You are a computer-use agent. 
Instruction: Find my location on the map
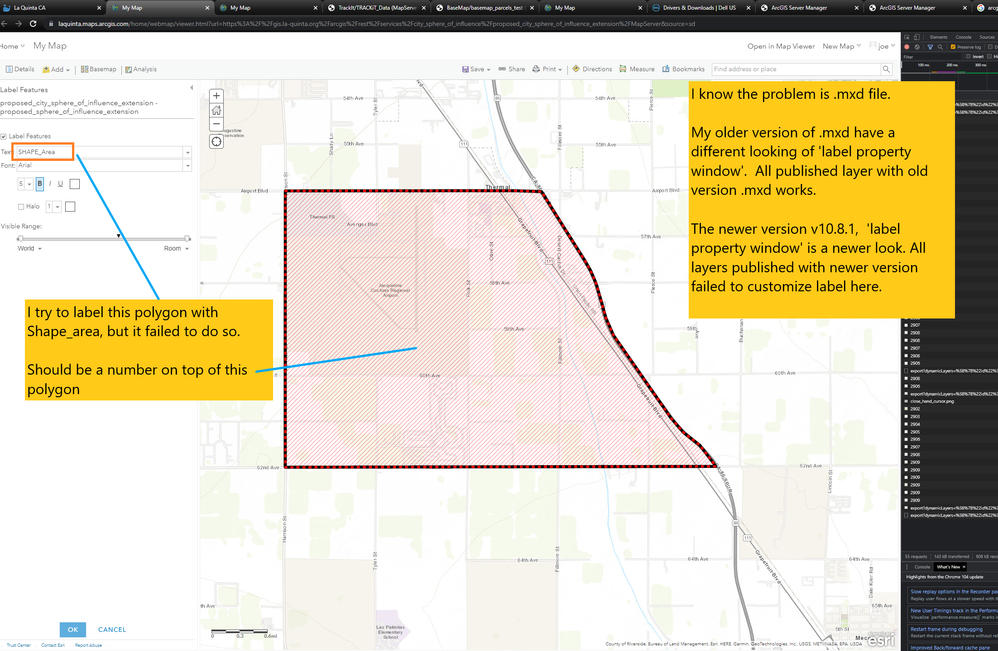pyautogui.click(x=216, y=141)
